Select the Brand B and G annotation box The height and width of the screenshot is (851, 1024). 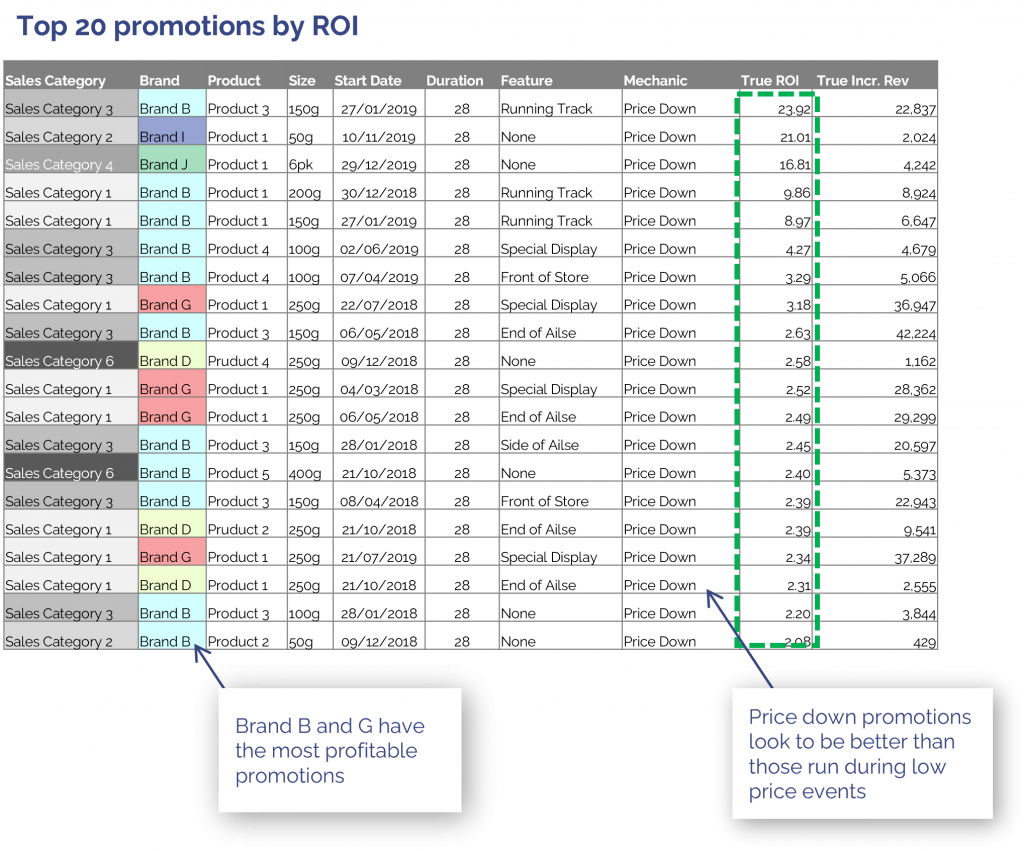click(x=340, y=750)
